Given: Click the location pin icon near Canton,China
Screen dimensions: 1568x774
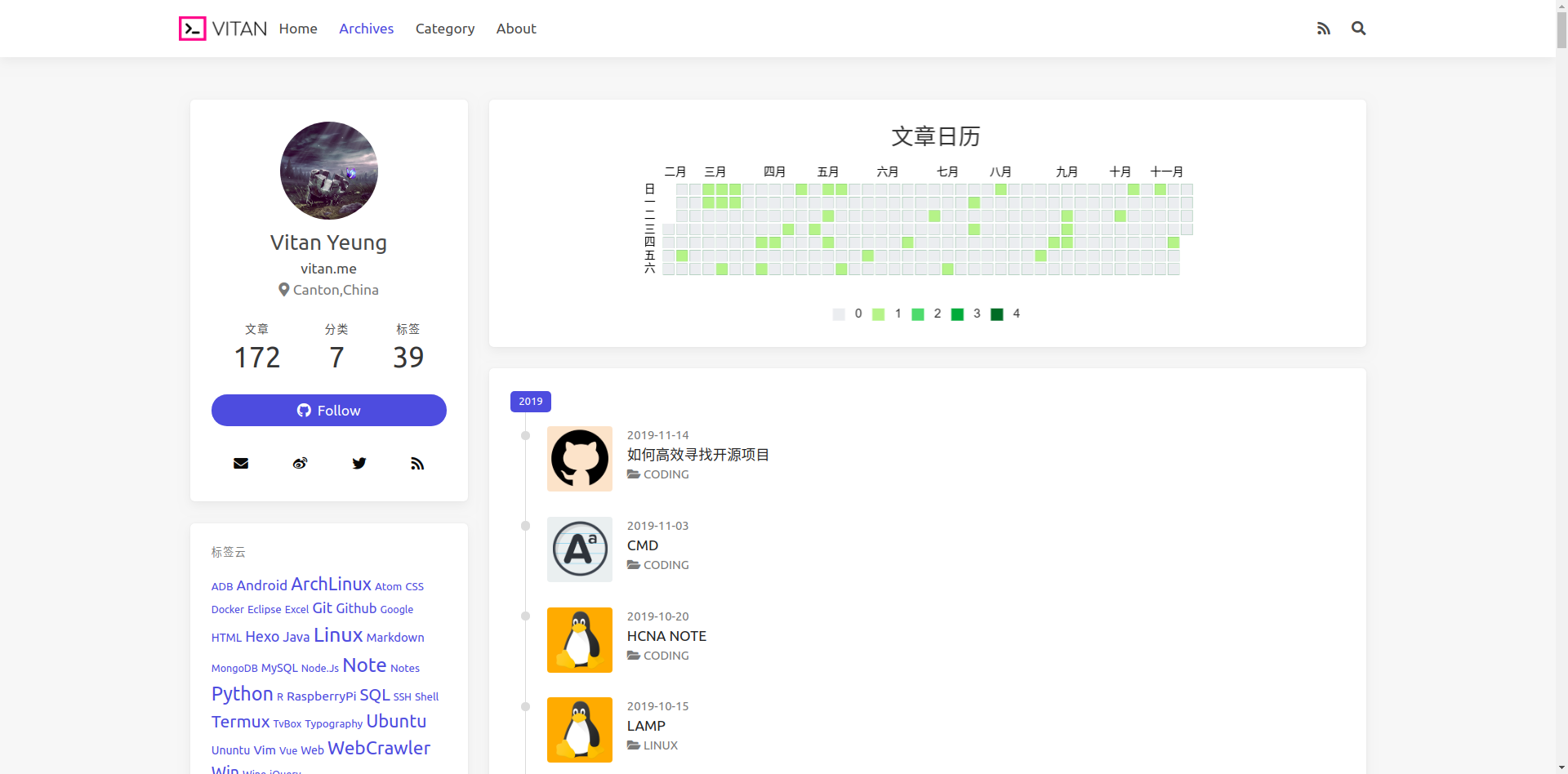Looking at the screenshot, I should (284, 290).
